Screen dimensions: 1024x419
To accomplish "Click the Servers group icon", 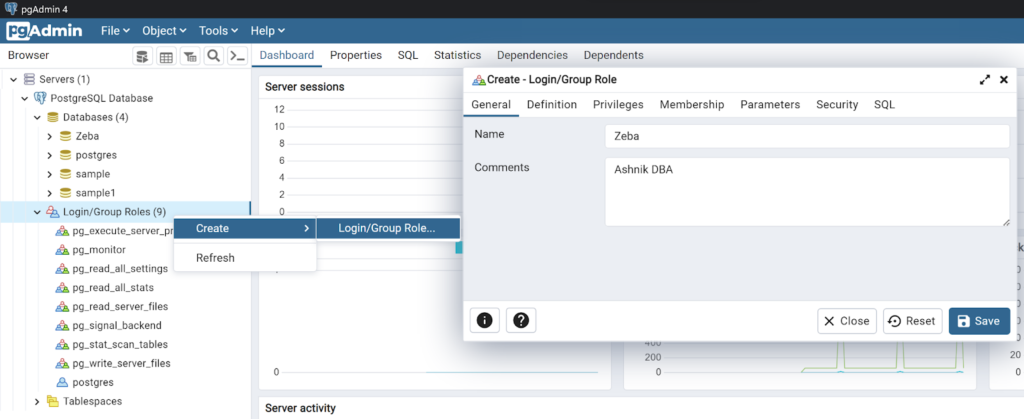I will tap(29, 79).
